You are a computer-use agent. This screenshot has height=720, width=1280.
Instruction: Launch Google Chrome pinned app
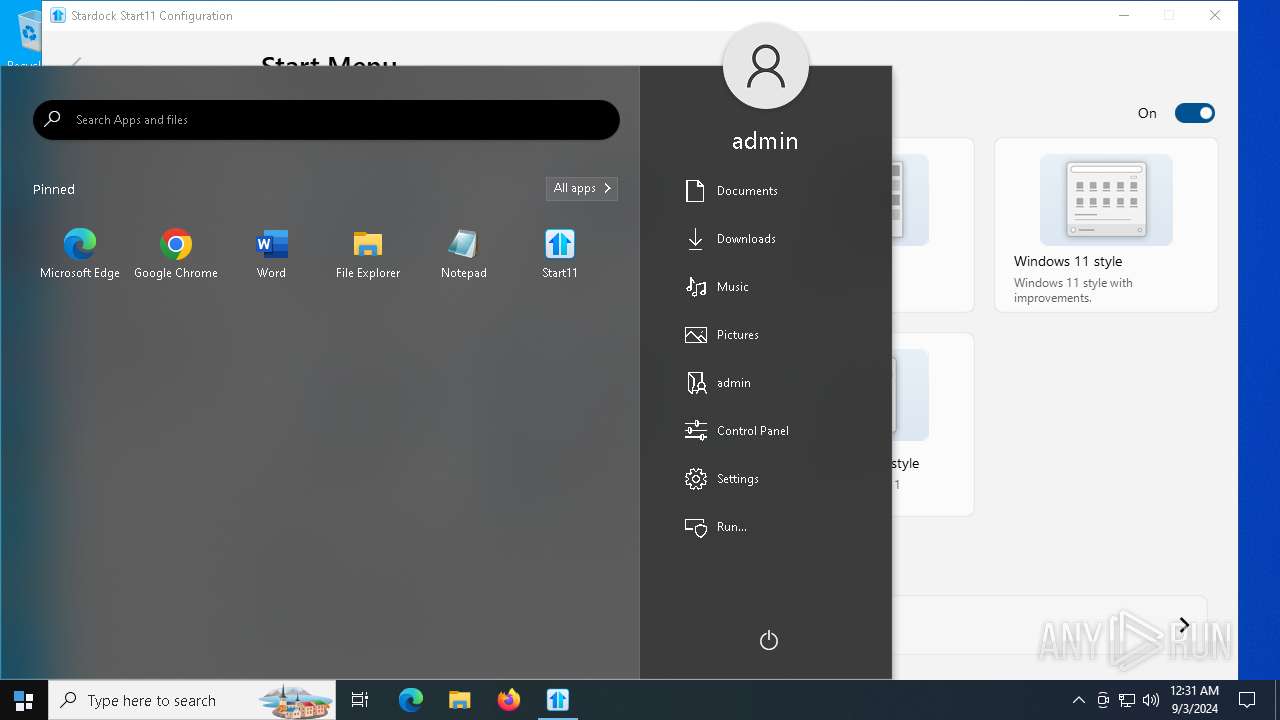point(176,254)
